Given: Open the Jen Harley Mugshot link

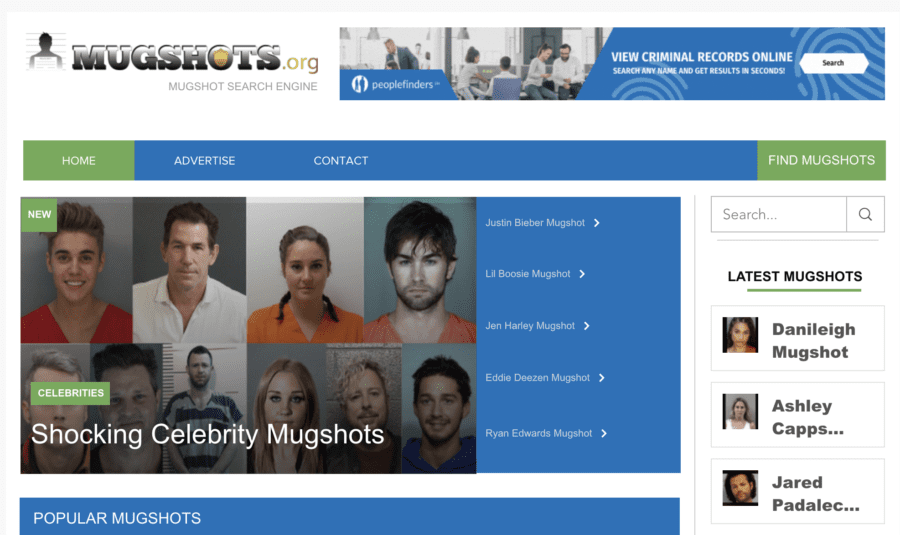Looking at the screenshot, I should [530, 326].
